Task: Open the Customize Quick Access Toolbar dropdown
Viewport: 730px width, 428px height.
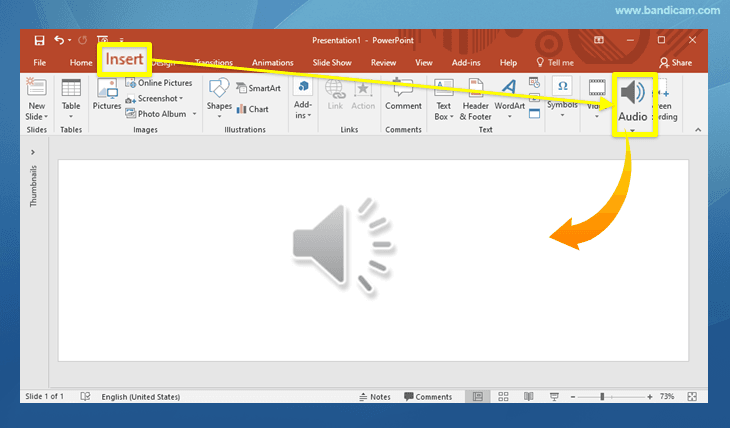Action: click(x=122, y=41)
